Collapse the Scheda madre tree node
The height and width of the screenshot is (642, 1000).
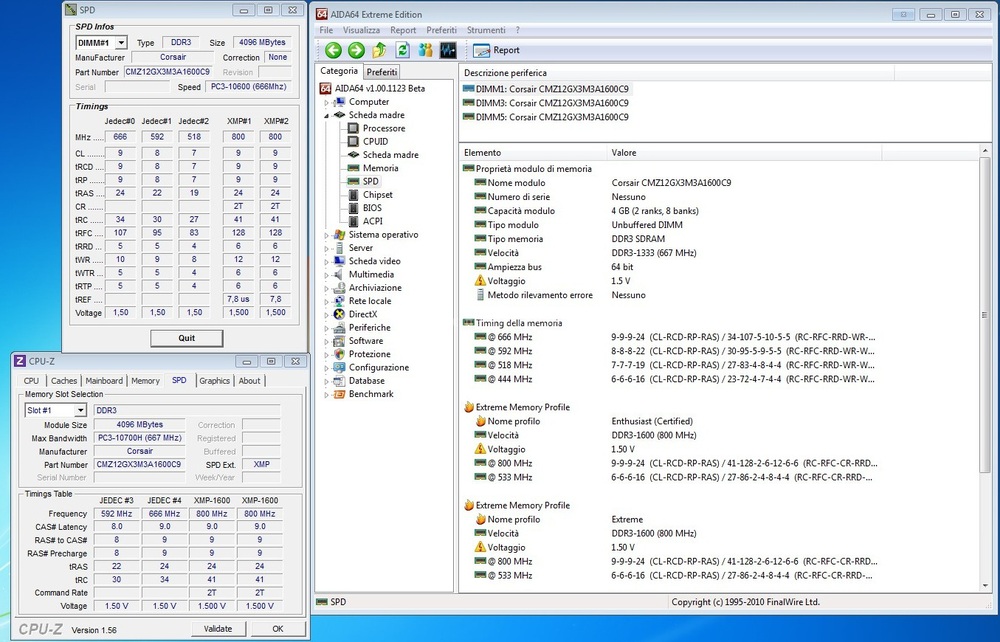click(327, 116)
